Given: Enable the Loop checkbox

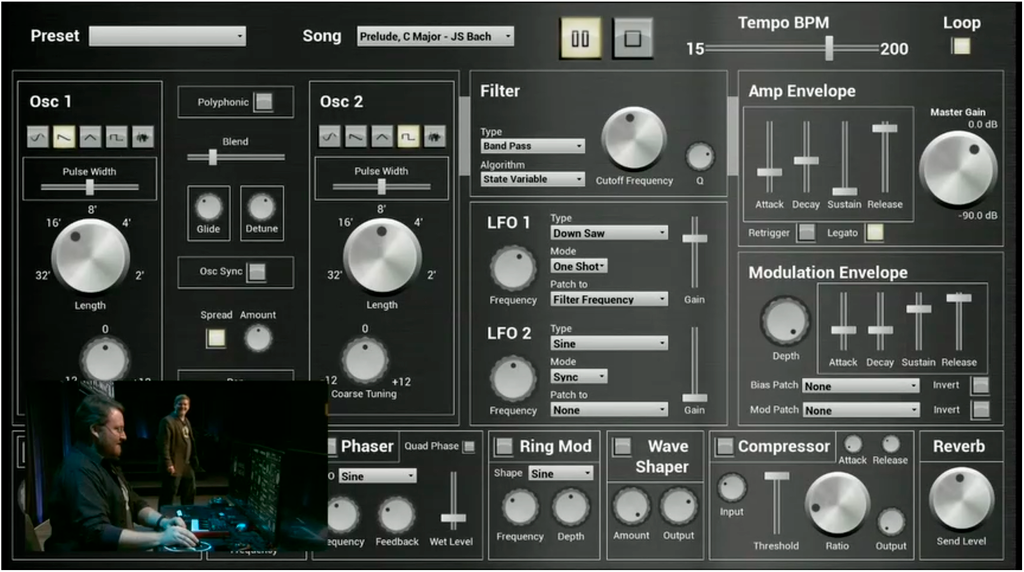Looking at the screenshot, I should click(961, 46).
